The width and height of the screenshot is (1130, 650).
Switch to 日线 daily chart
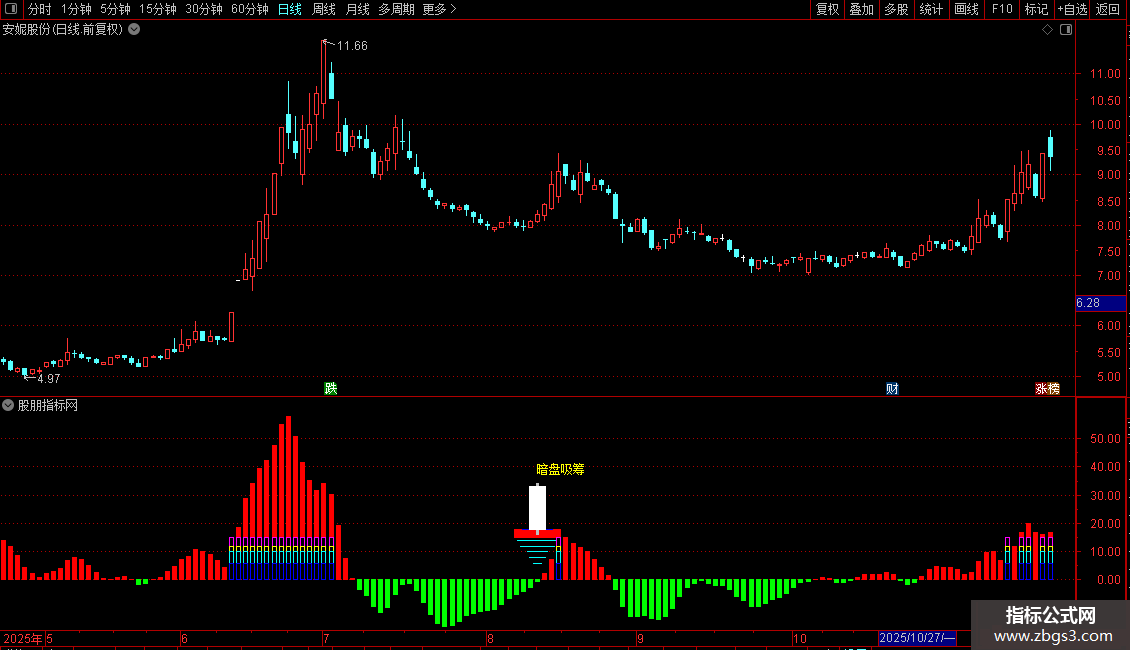290,9
